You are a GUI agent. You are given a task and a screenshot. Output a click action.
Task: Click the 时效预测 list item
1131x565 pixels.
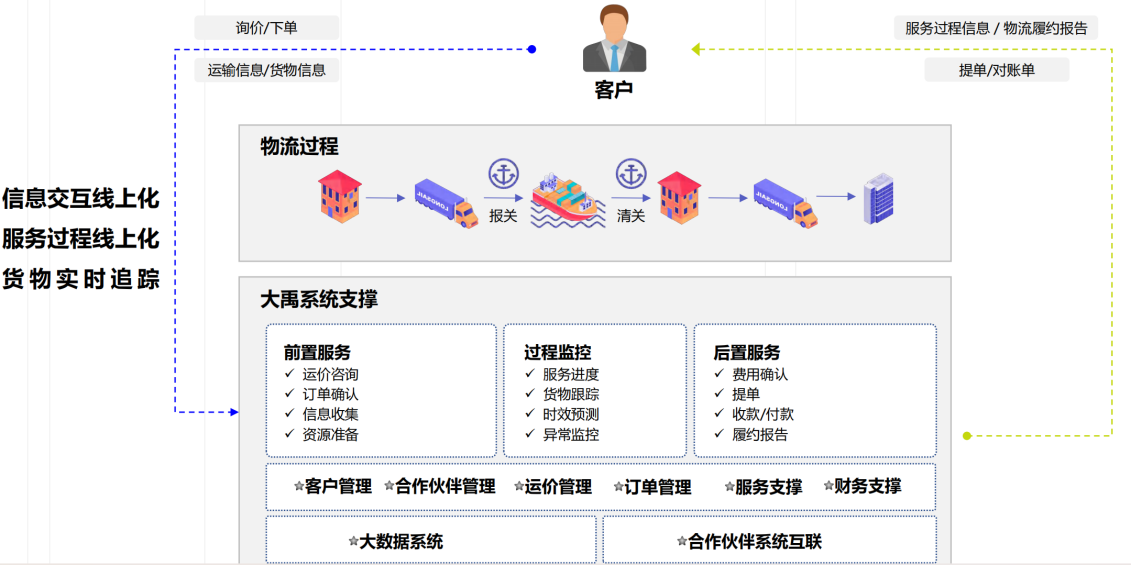[x=571, y=415]
